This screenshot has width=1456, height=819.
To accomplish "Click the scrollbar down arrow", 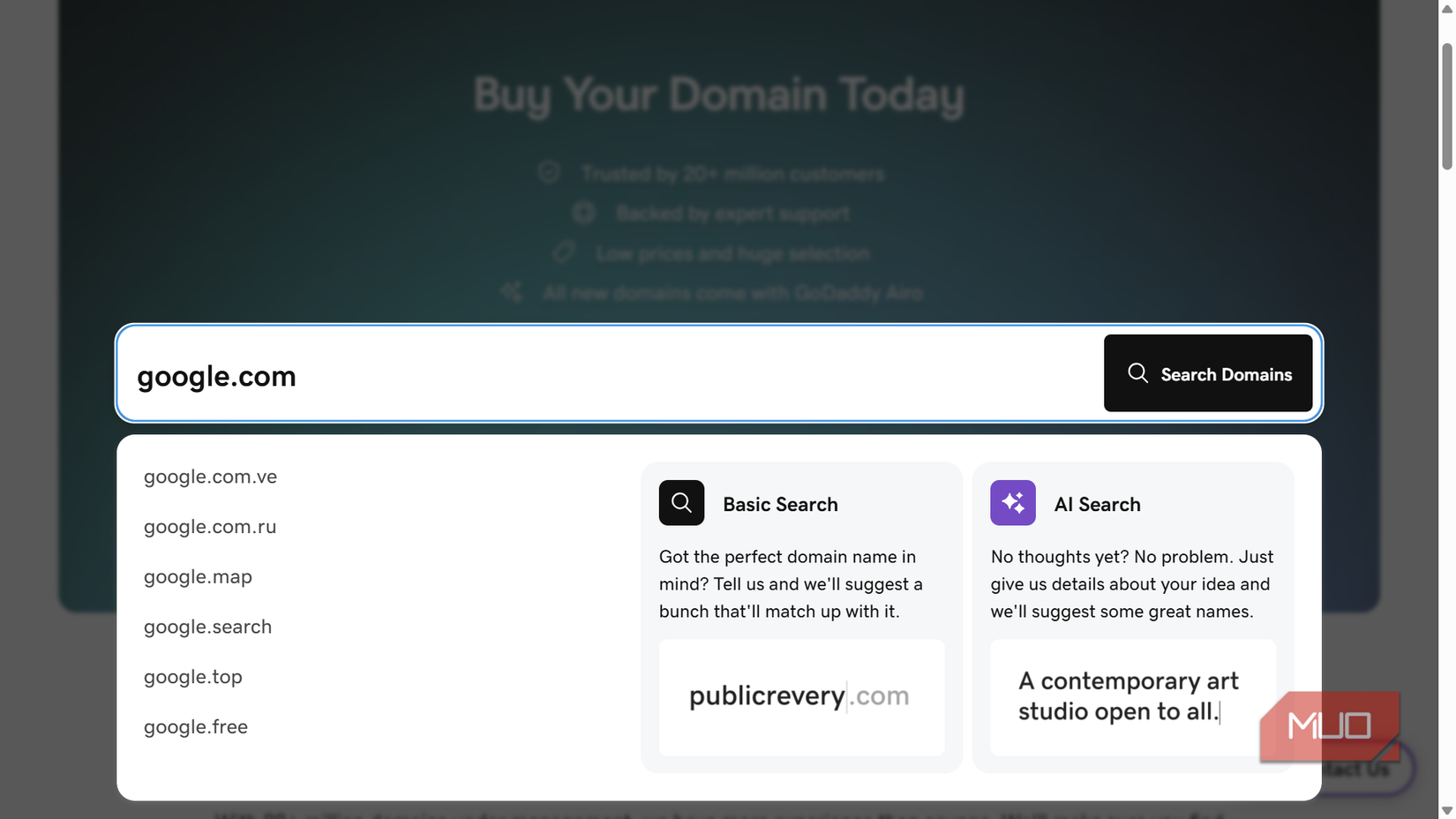I will coord(1447,810).
